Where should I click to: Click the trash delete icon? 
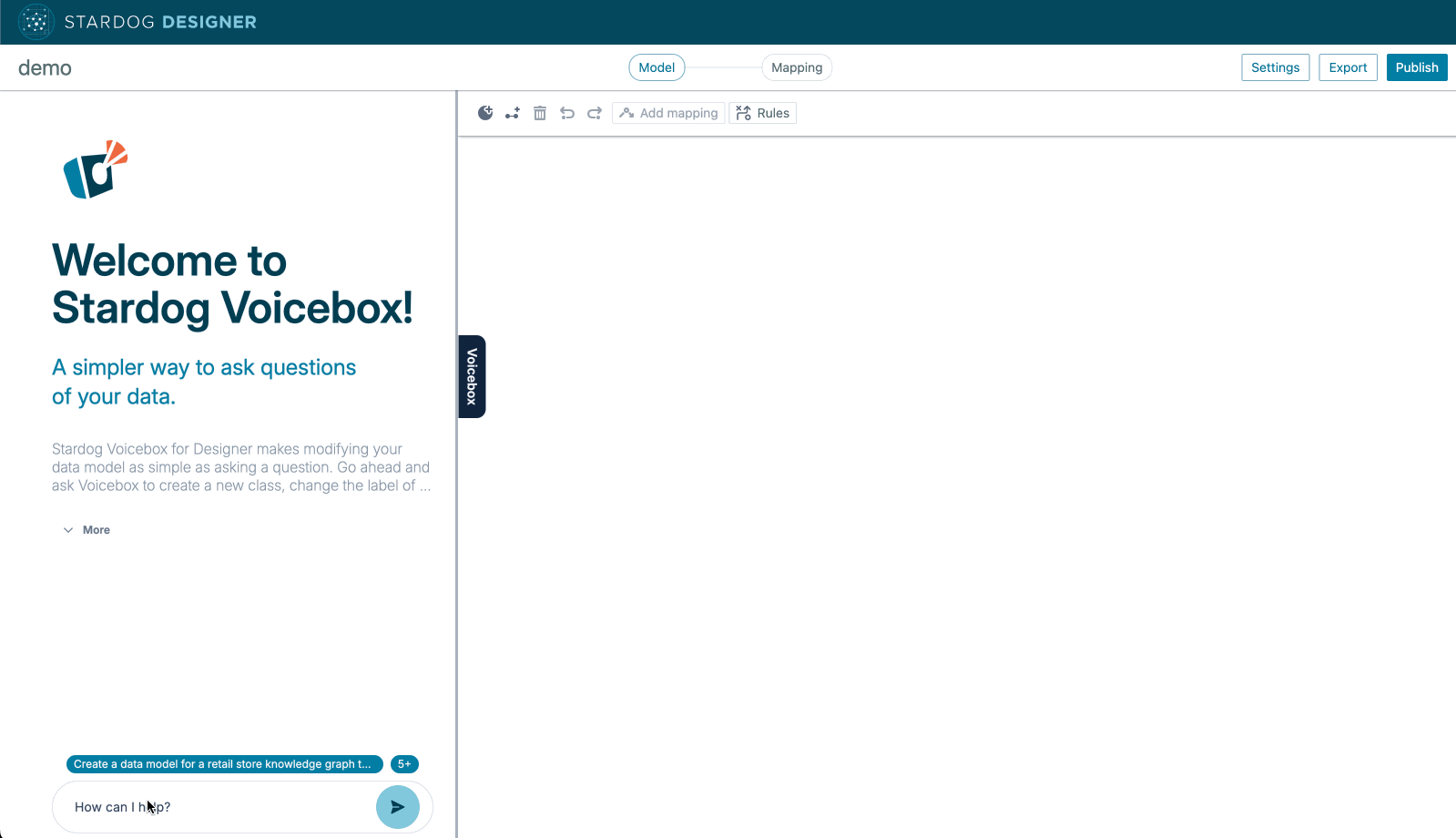[x=540, y=113]
